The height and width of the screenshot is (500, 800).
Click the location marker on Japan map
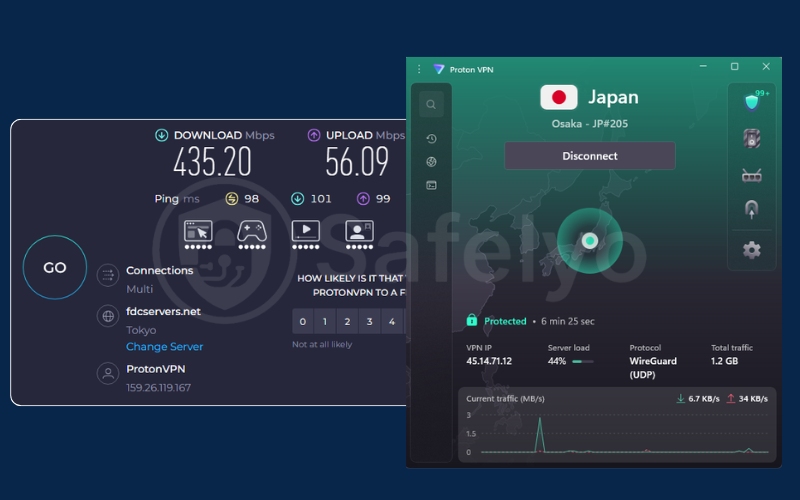pyautogui.click(x=590, y=240)
